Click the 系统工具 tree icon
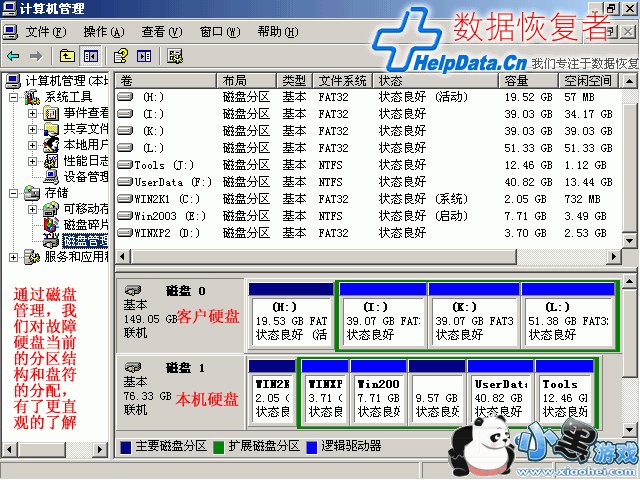 (32, 97)
